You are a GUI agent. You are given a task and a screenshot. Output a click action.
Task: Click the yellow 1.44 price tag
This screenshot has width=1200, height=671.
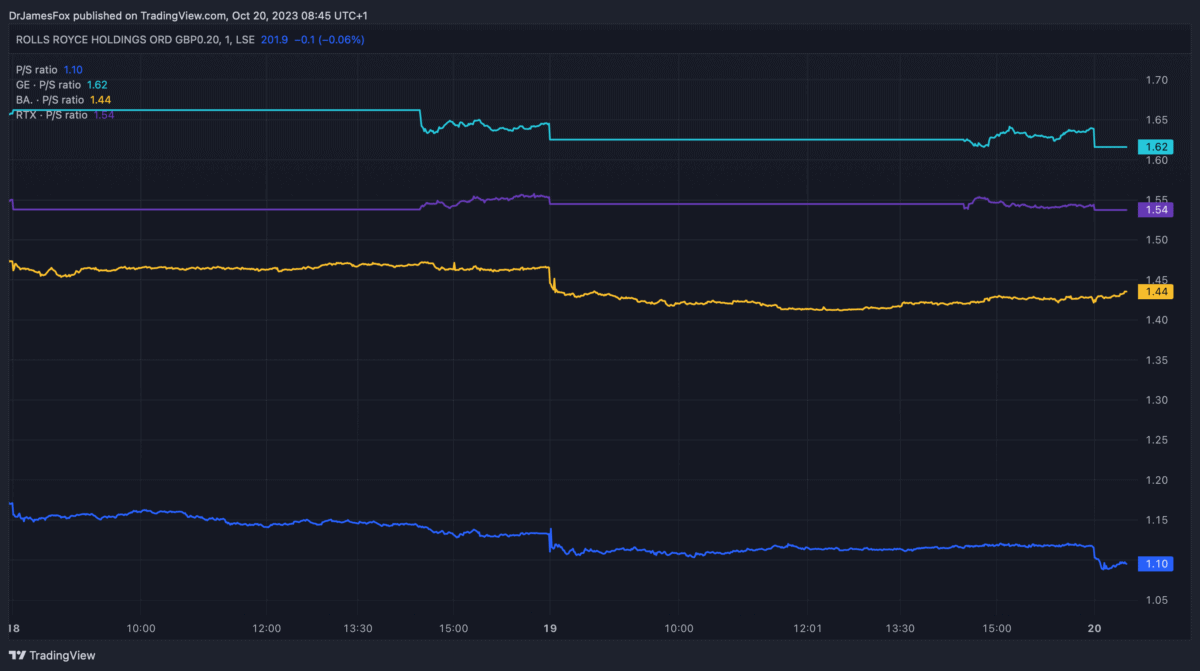(x=1157, y=291)
